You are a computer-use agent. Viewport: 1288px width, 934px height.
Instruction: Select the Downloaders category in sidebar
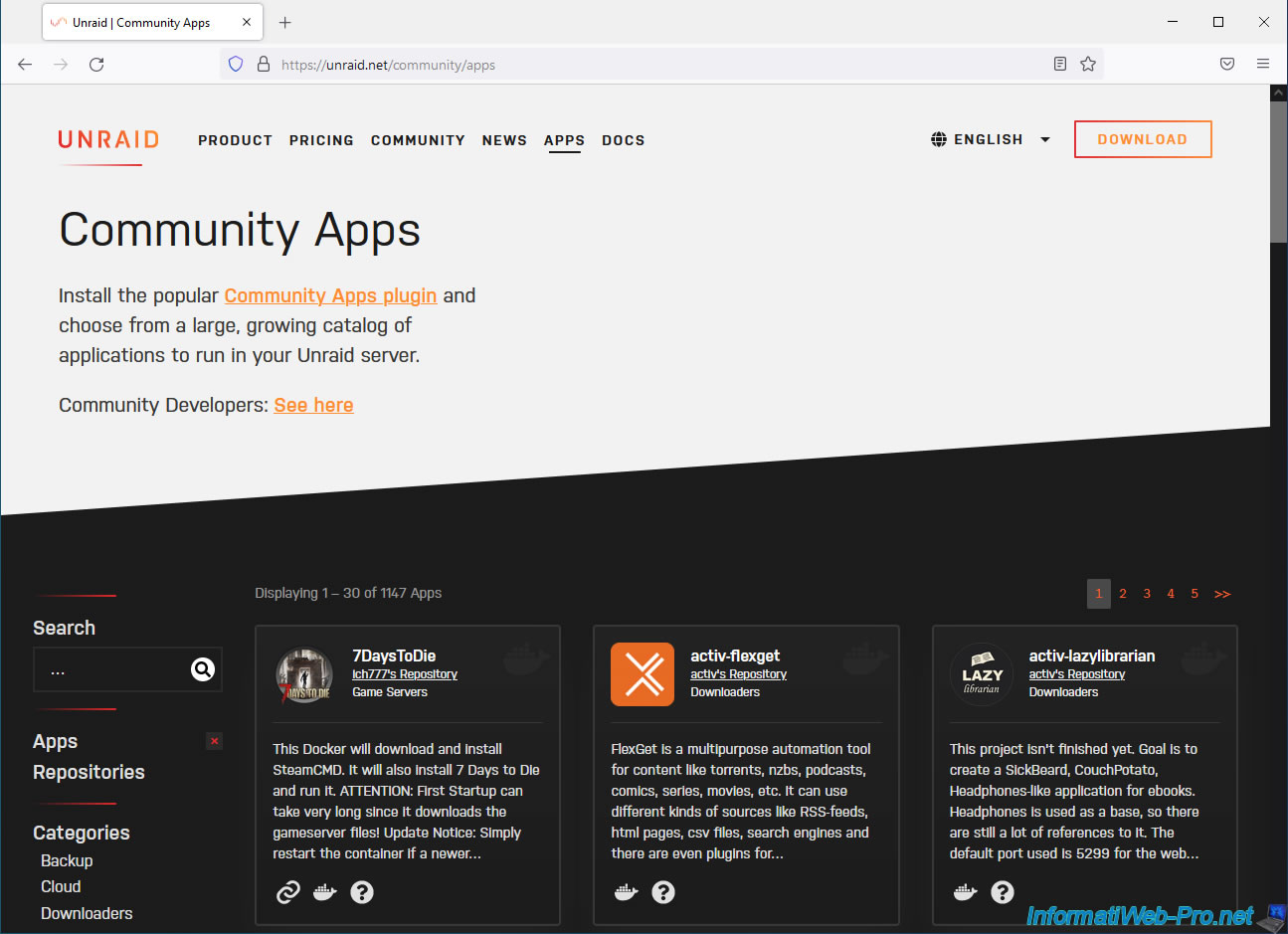click(87, 913)
